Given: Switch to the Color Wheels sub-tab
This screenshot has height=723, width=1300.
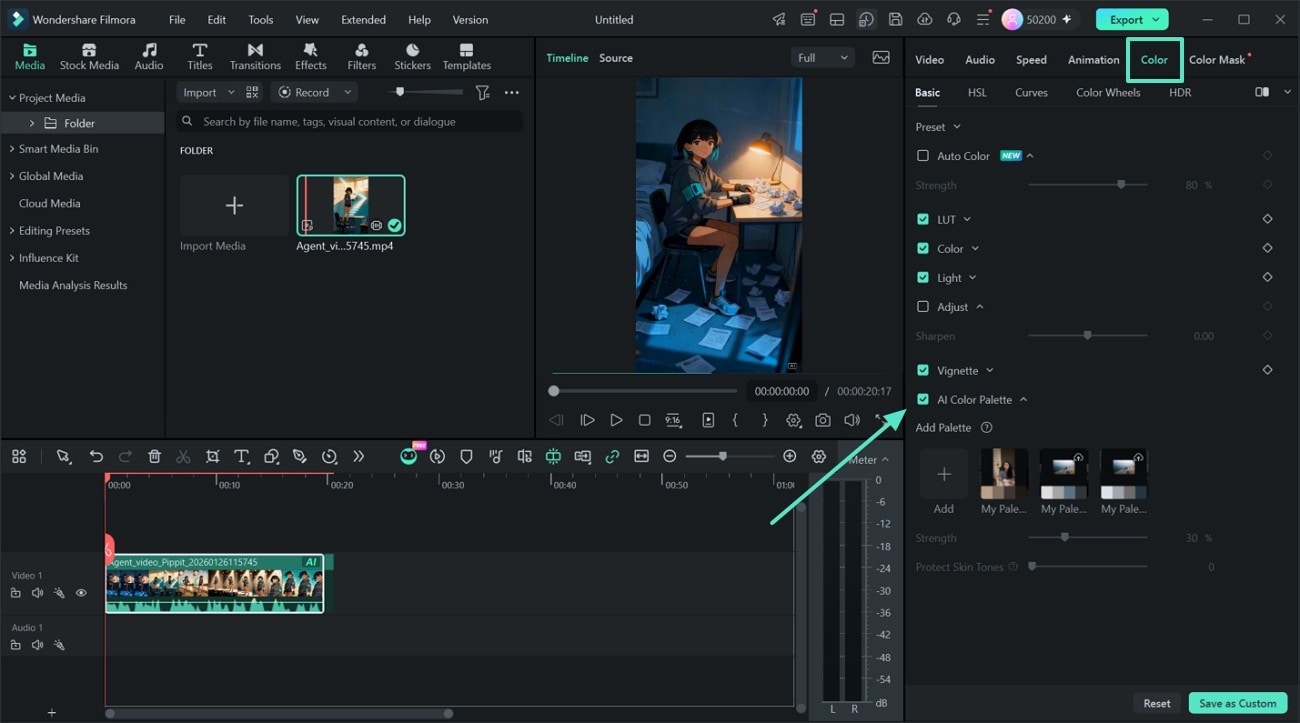Looking at the screenshot, I should click(x=1108, y=92).
